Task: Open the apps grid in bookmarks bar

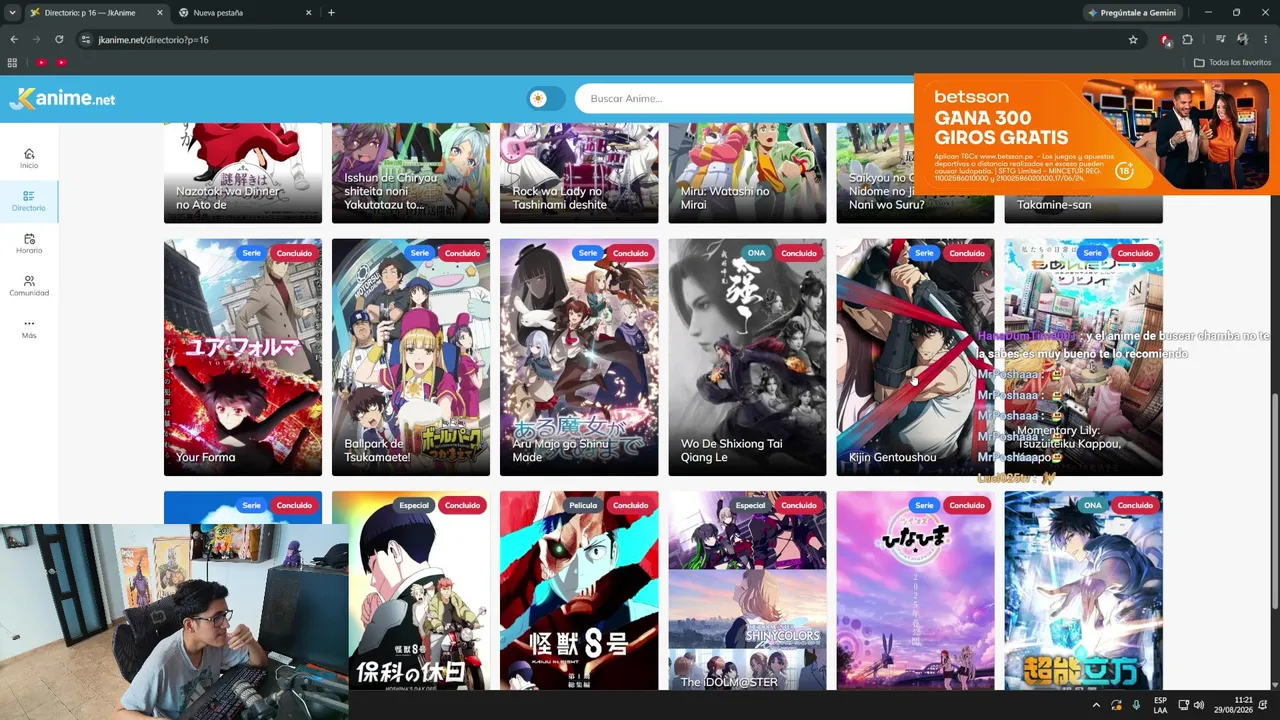Action: coord(12,62)
